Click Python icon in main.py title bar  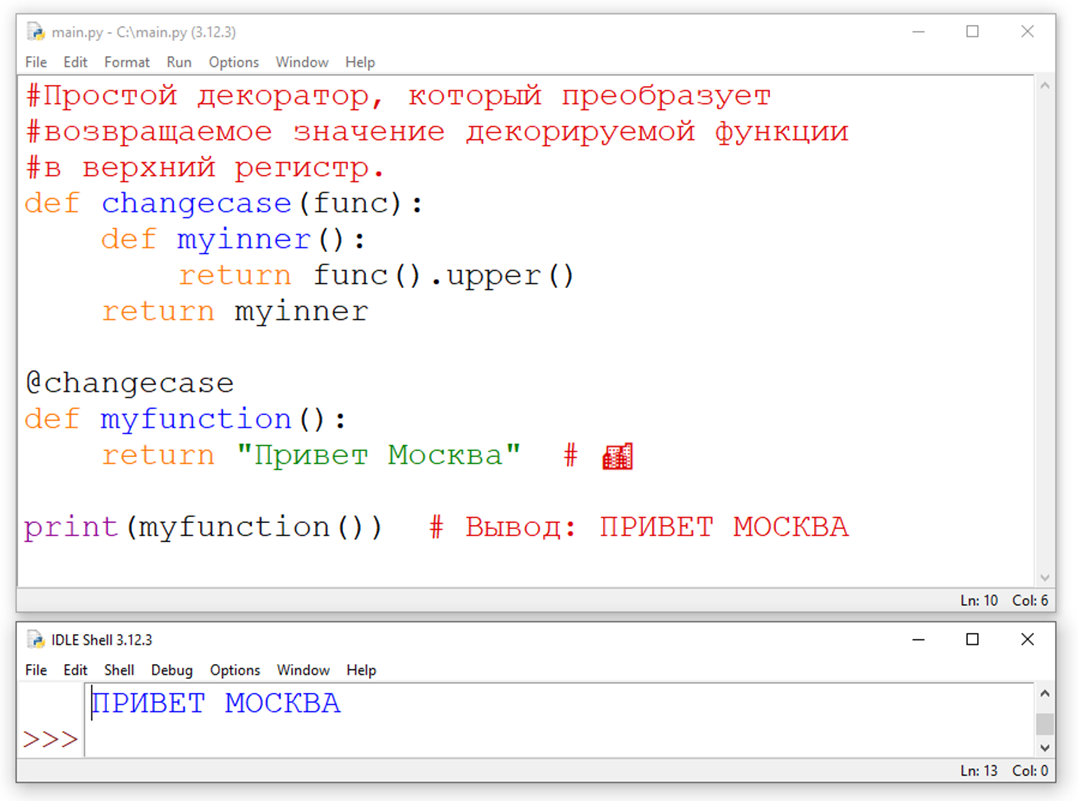(x=36, y=32)
